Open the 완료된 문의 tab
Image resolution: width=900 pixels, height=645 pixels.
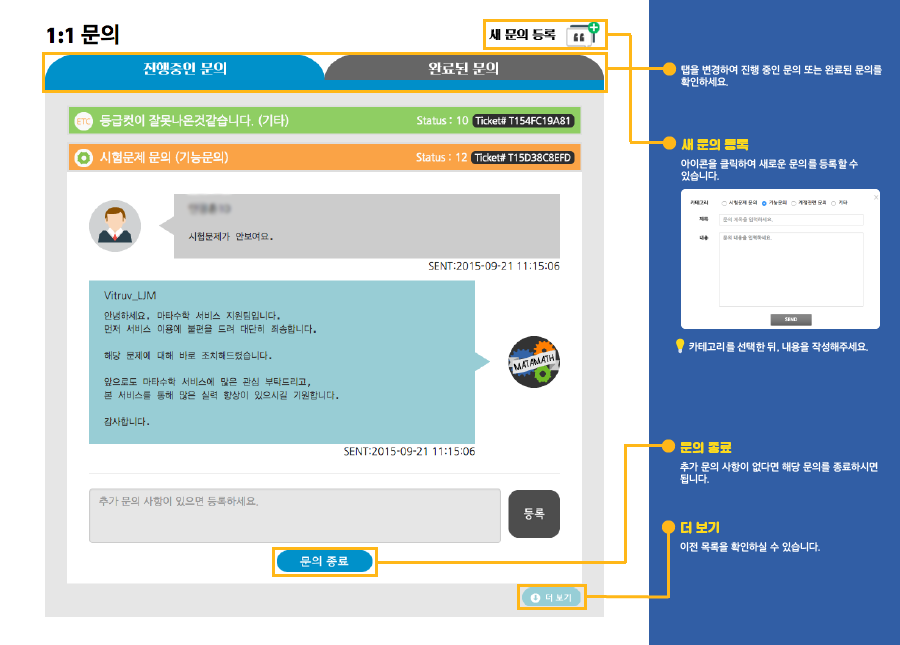click(x=463, y=69)
